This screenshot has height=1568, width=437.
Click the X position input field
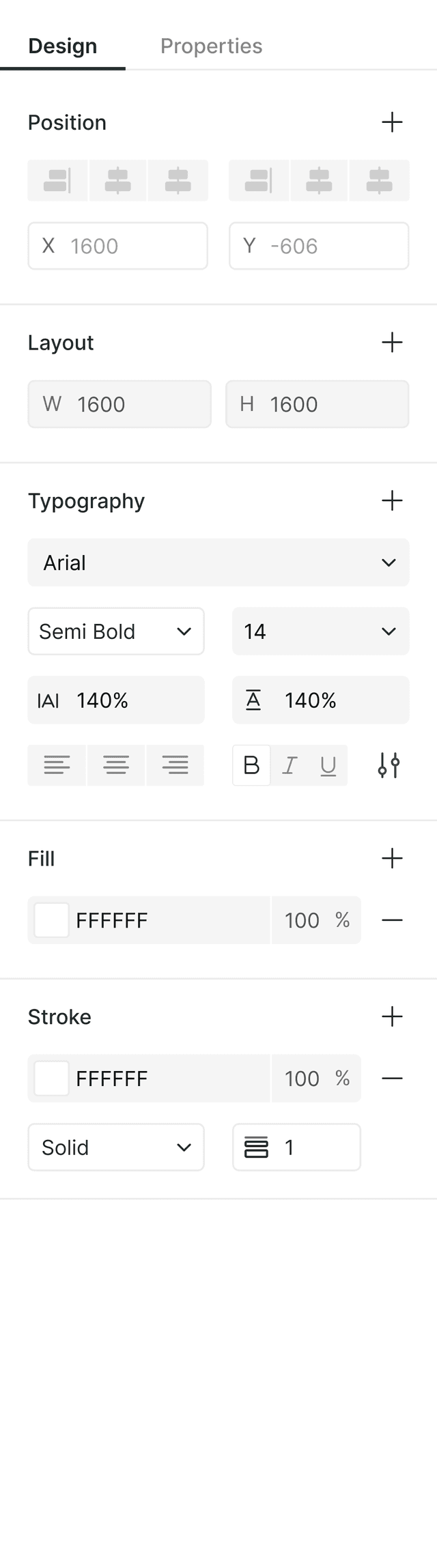[x=117, y=246]
